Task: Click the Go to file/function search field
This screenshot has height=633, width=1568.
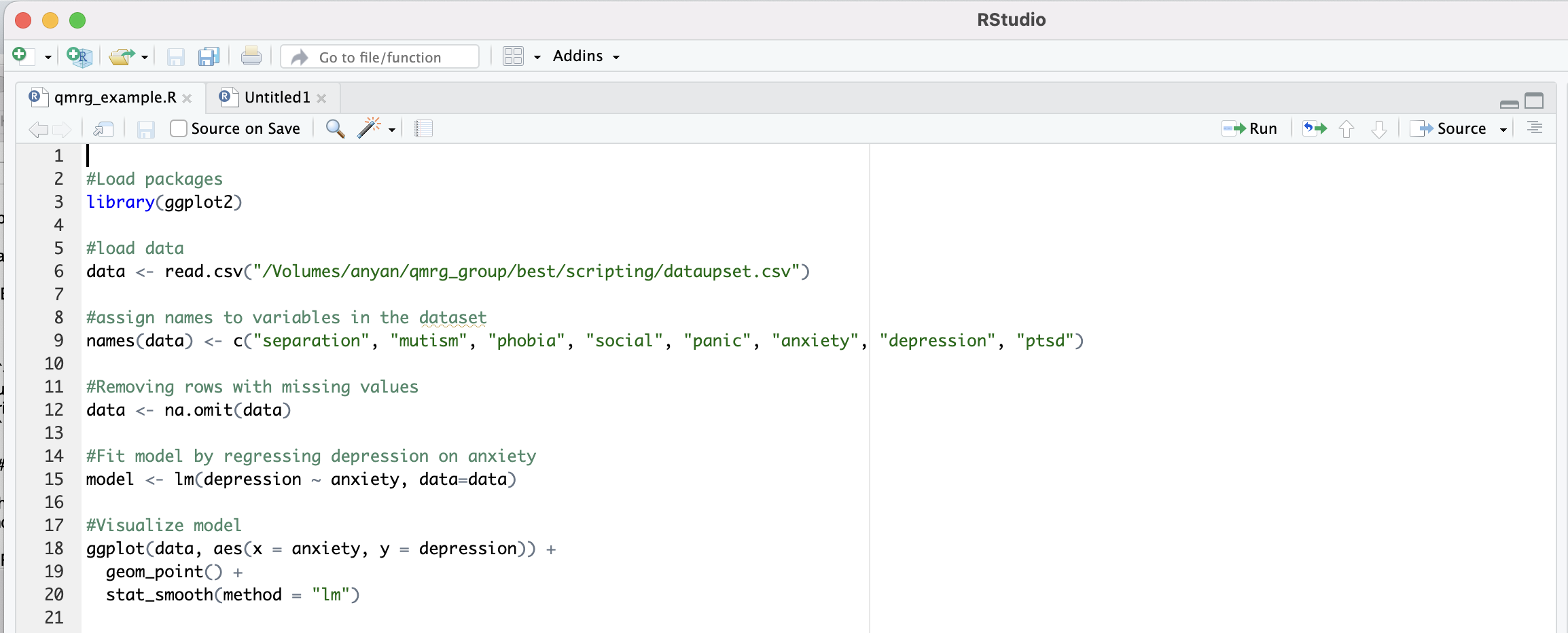Action: pyautogui.click(x=391, y=57)
